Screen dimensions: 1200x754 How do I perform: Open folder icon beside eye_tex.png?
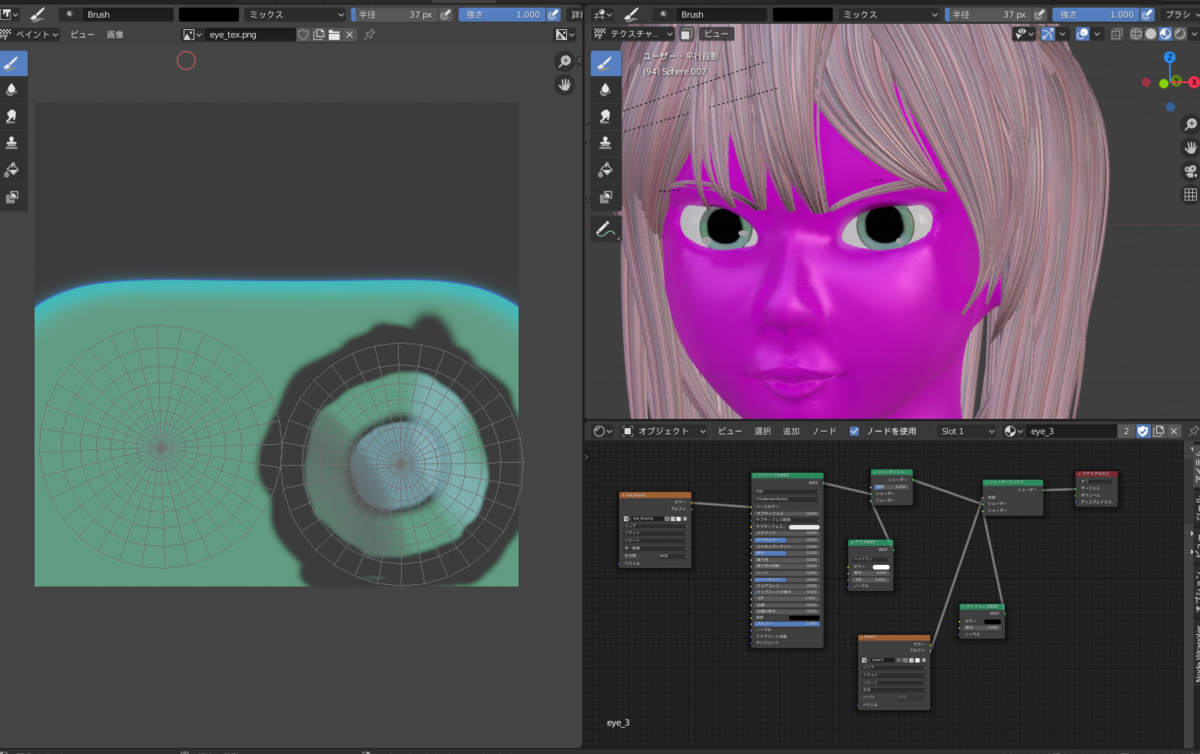pyautogui.click(x=334, y=34)
